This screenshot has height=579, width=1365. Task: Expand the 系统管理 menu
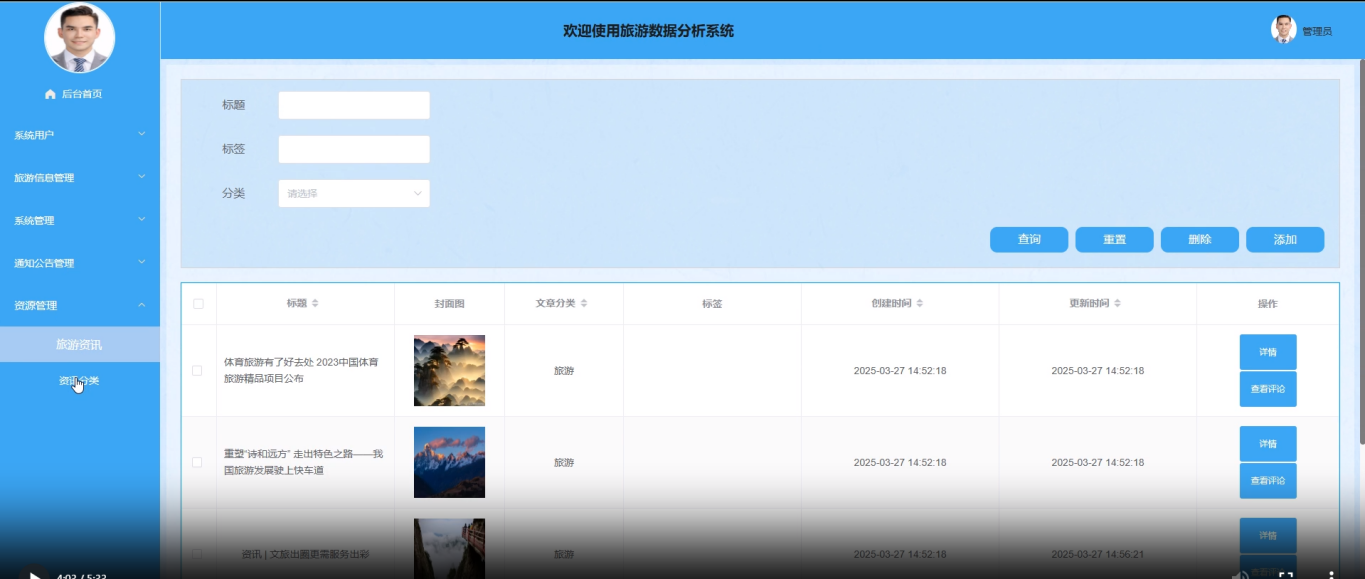click(x=80, y=220)
